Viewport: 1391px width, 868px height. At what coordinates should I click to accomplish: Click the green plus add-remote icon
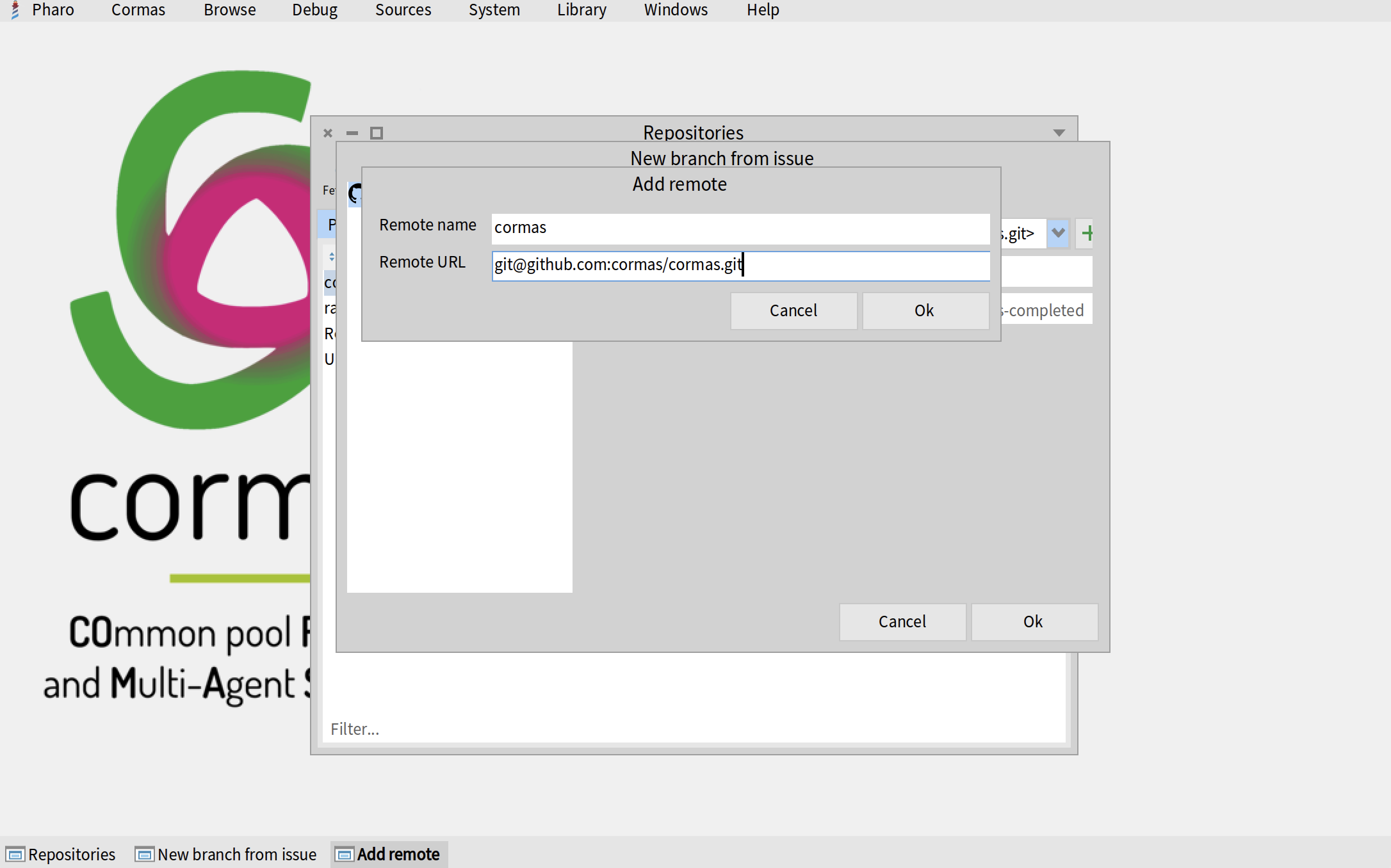pos(1086,233)
